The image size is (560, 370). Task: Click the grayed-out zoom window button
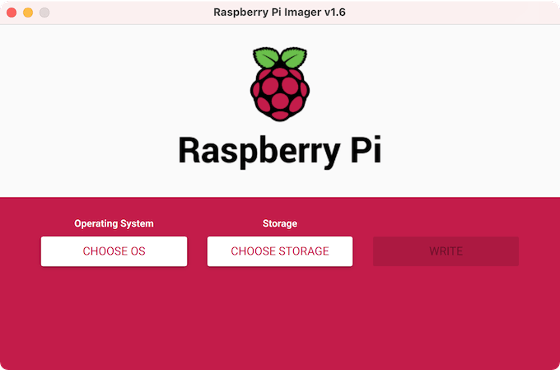pos(44,12)
